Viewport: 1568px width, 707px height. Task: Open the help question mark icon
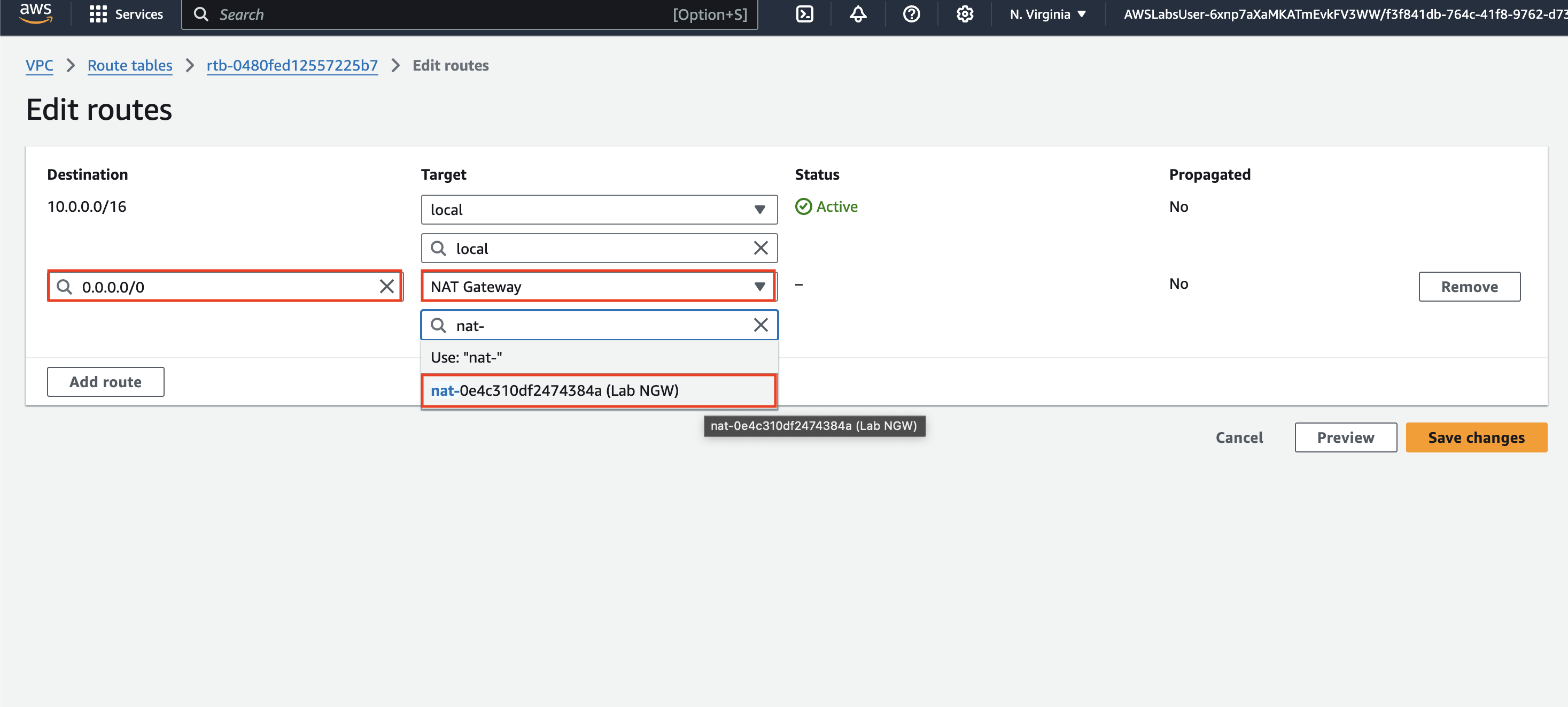[x=911, y=14]
